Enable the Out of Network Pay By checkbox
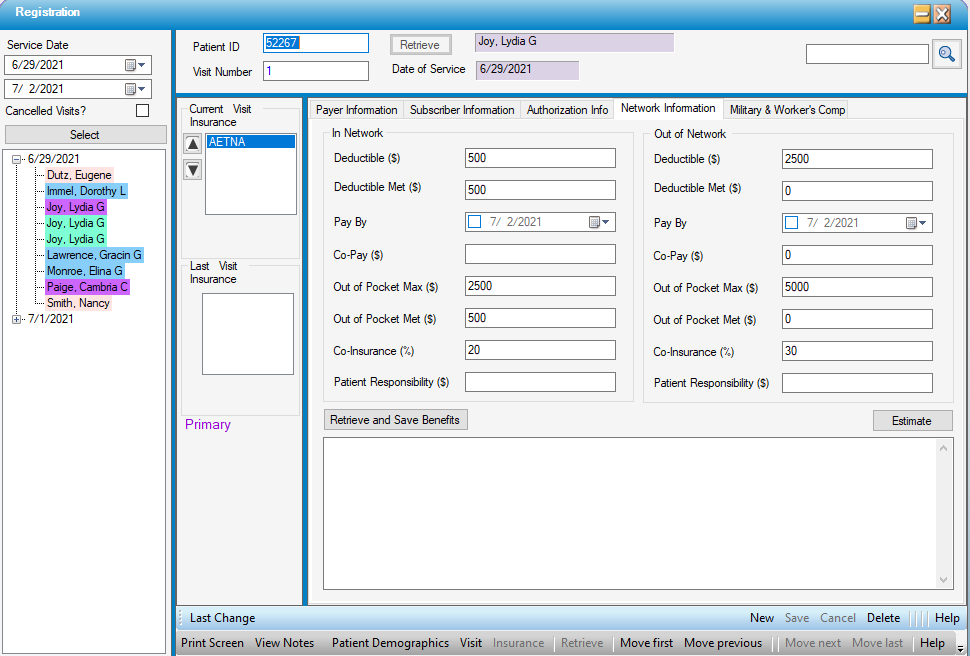Image resolution: width=970 pixels, height=656 pixels. tap(792, 223)
